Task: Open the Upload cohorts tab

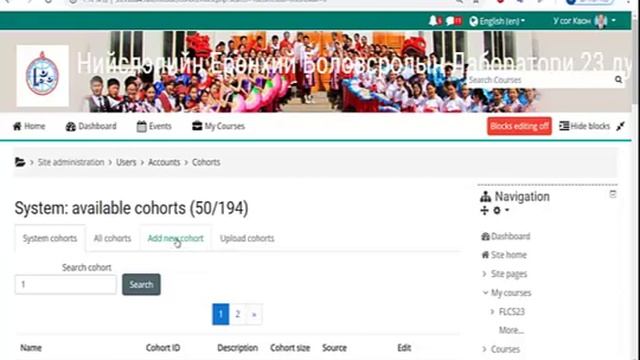Action: click(247, 238)
